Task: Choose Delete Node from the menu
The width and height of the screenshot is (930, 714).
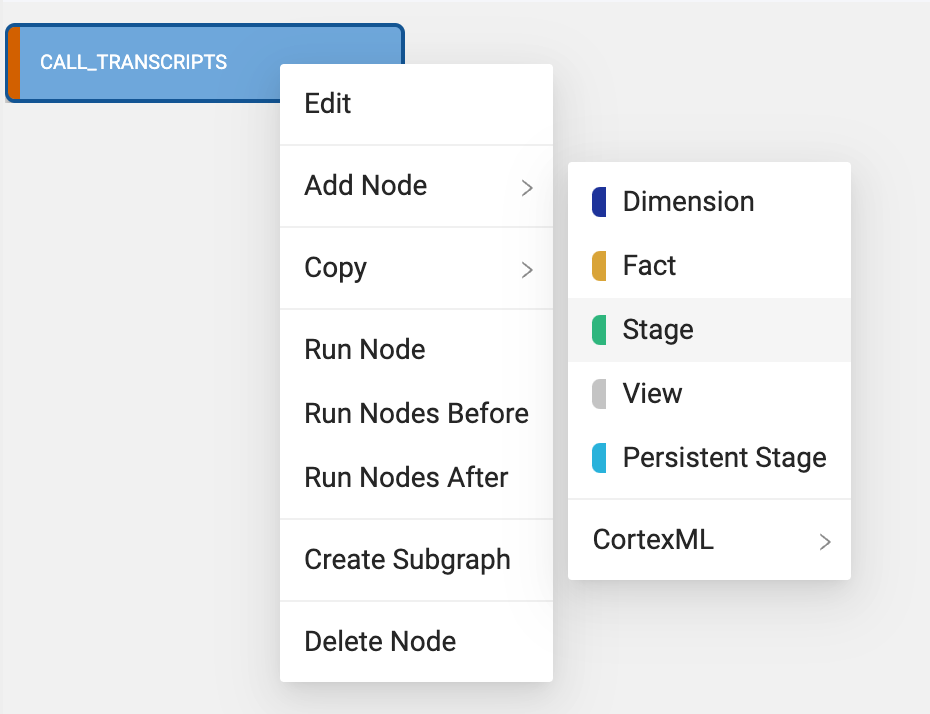Action: tap(380, 642)
